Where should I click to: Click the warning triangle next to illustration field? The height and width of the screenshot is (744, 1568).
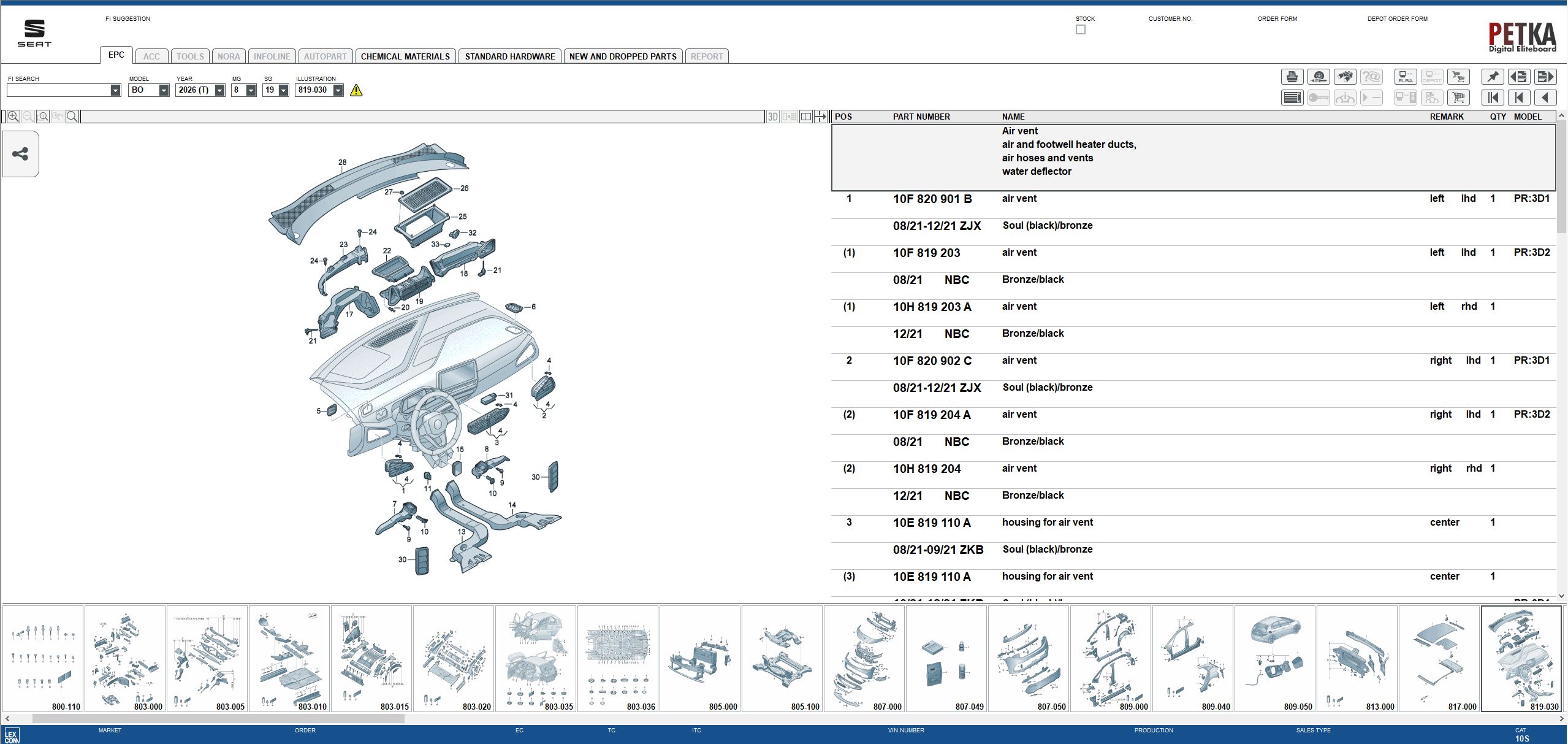click(357, 90)
